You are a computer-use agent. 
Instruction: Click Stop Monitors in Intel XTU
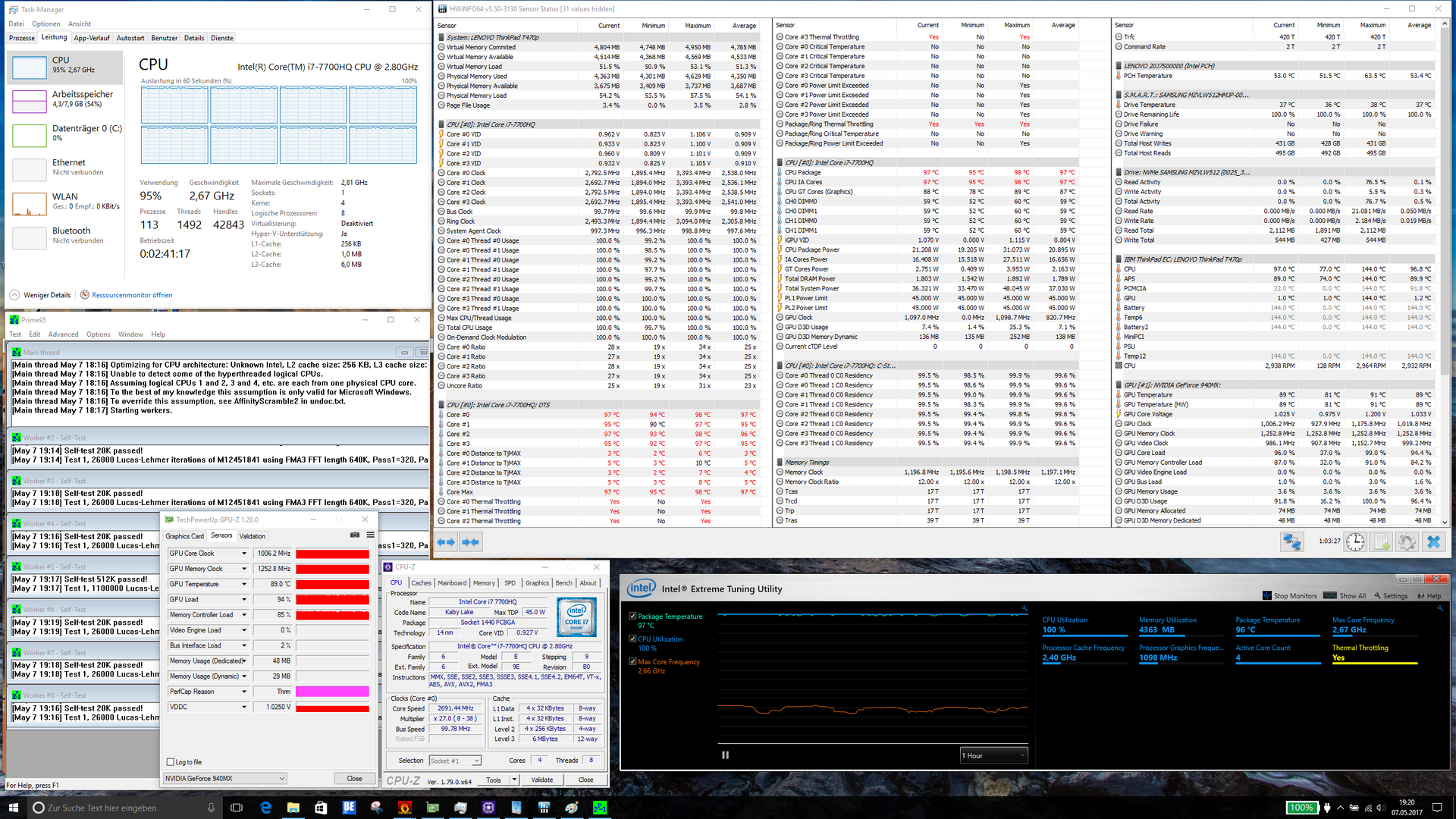tap(1290, 596)
